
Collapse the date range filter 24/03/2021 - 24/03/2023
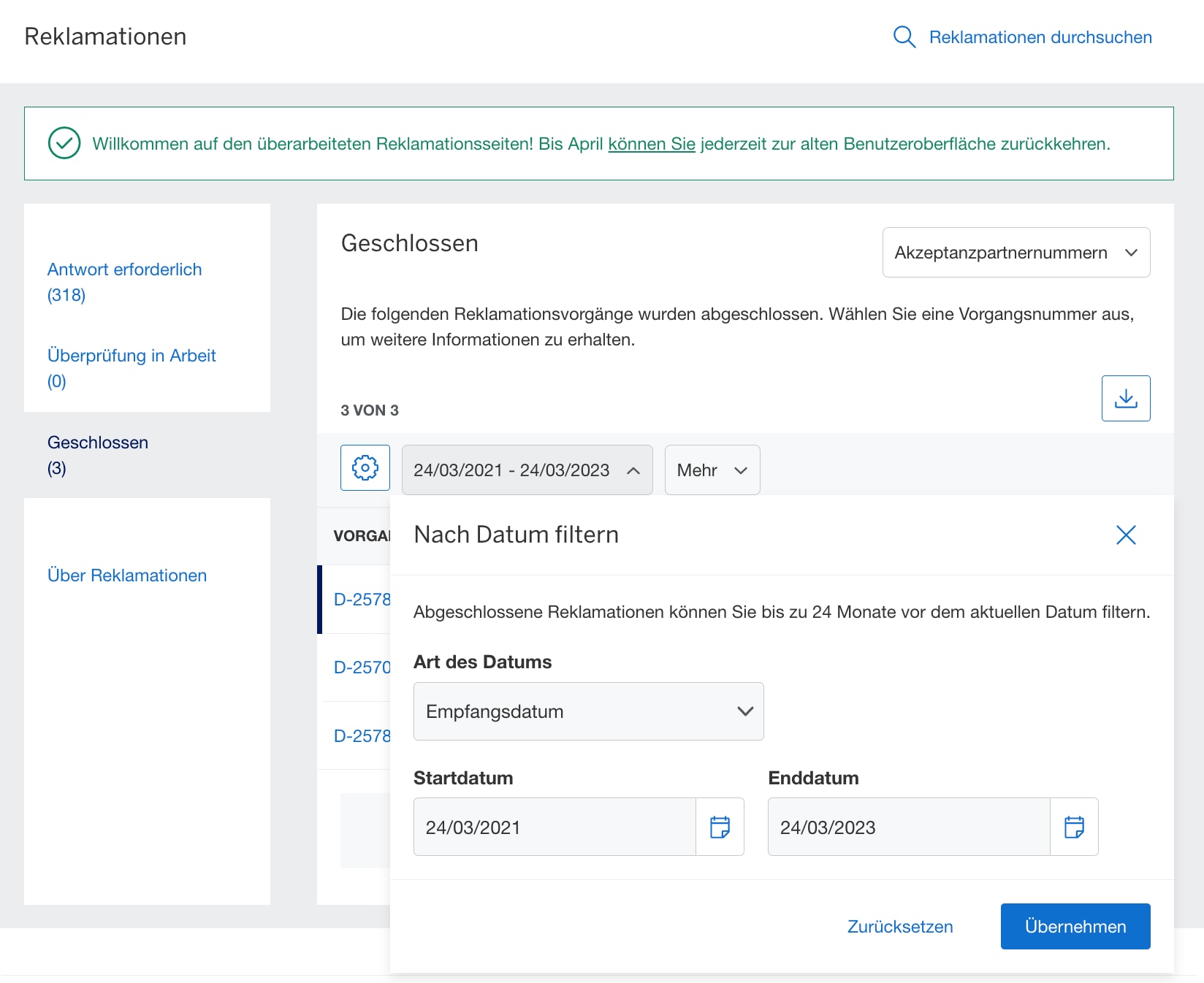click(x=526, y=470)
